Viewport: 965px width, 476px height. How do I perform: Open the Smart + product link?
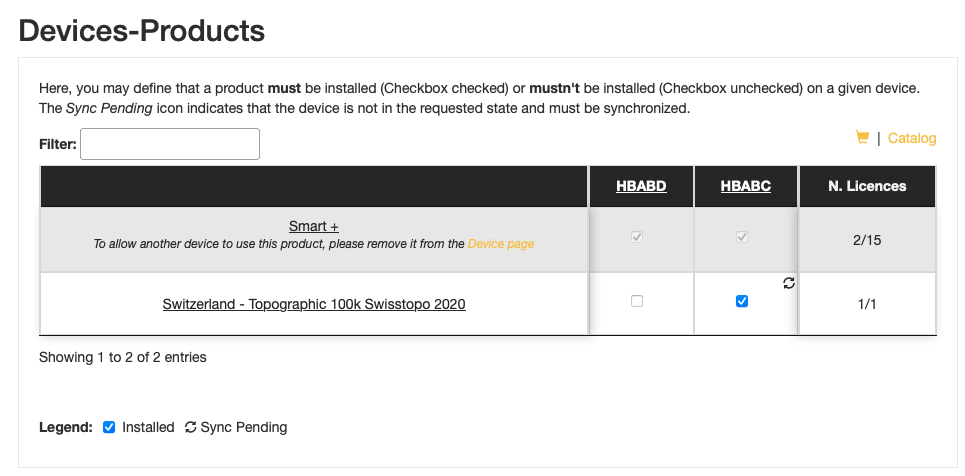pyautogui.click(x=314, y=226)
